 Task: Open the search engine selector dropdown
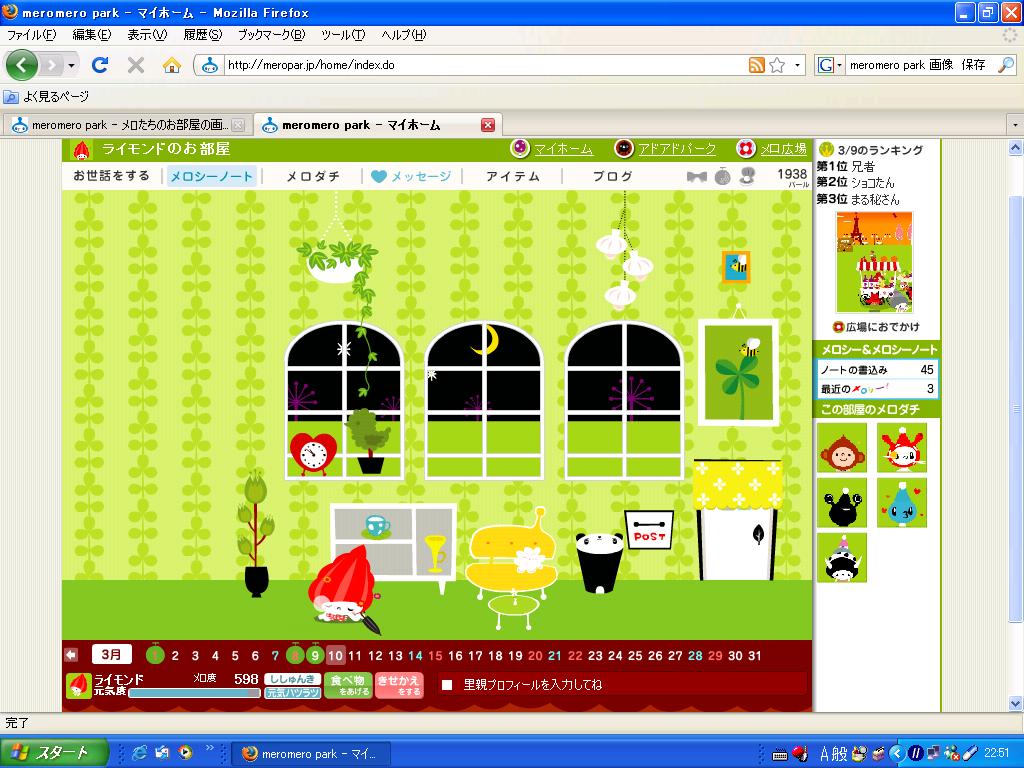(829, 65)
